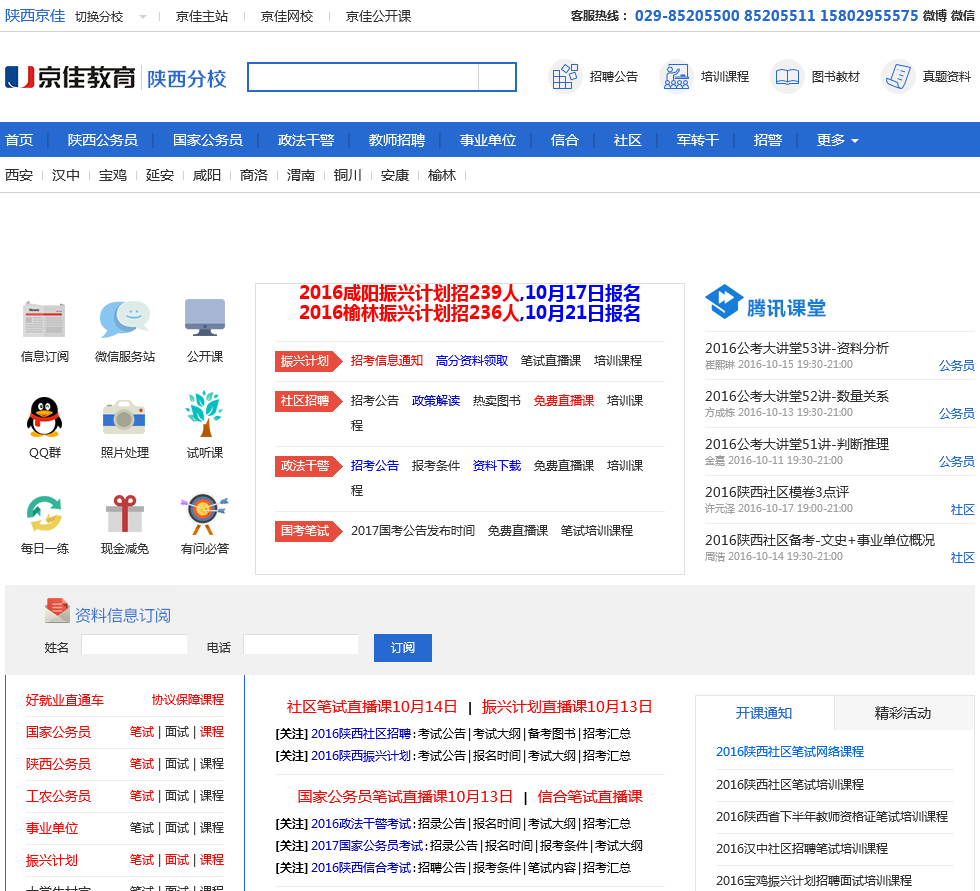The image size is (980, 891).
Task: Open 2017国家公务员考试 link
Action: (x=368, y=845)
